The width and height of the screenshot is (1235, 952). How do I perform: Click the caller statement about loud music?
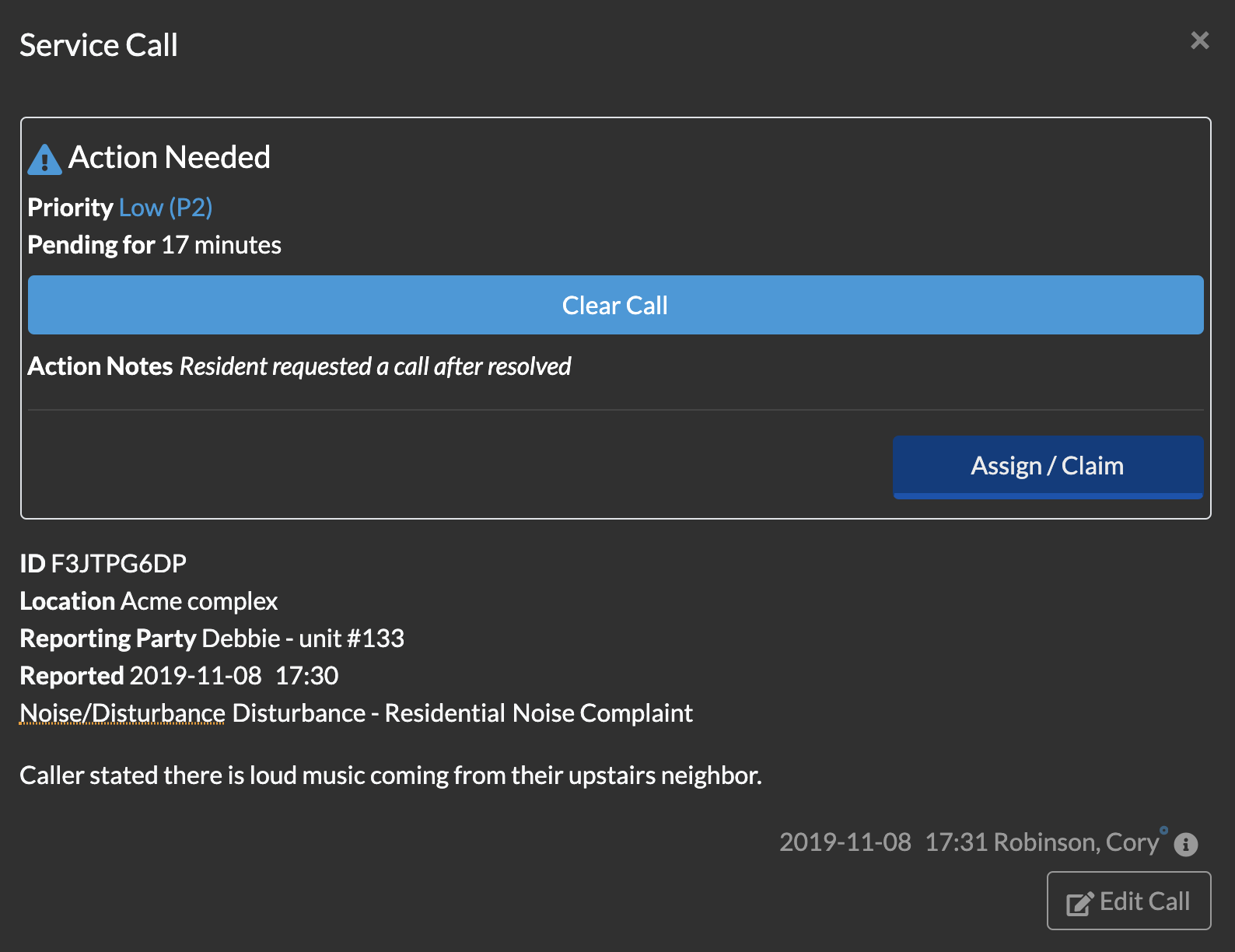[x=390, y=775]
